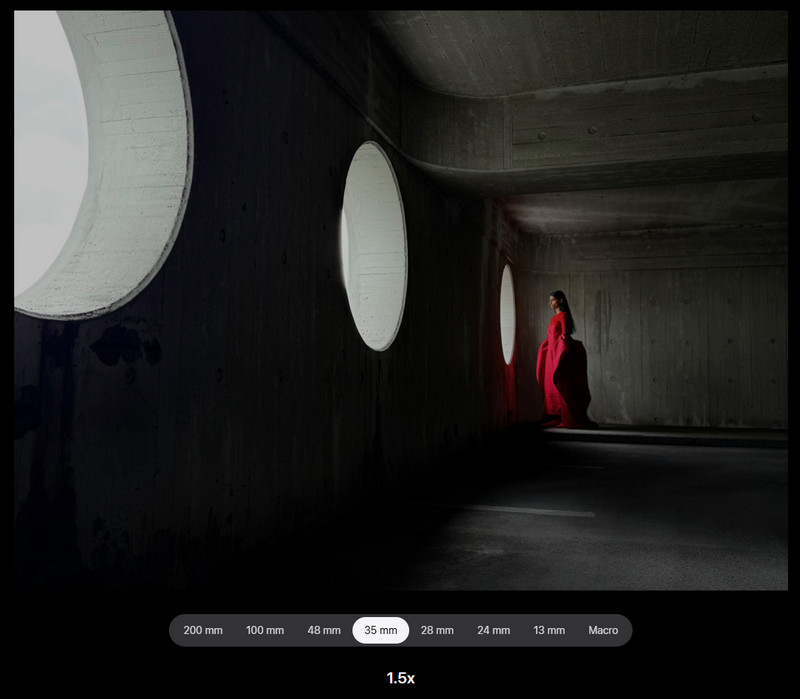Screen dimensions: 800x699
Task: Switch to Macro mode
Action: point(603,630)
